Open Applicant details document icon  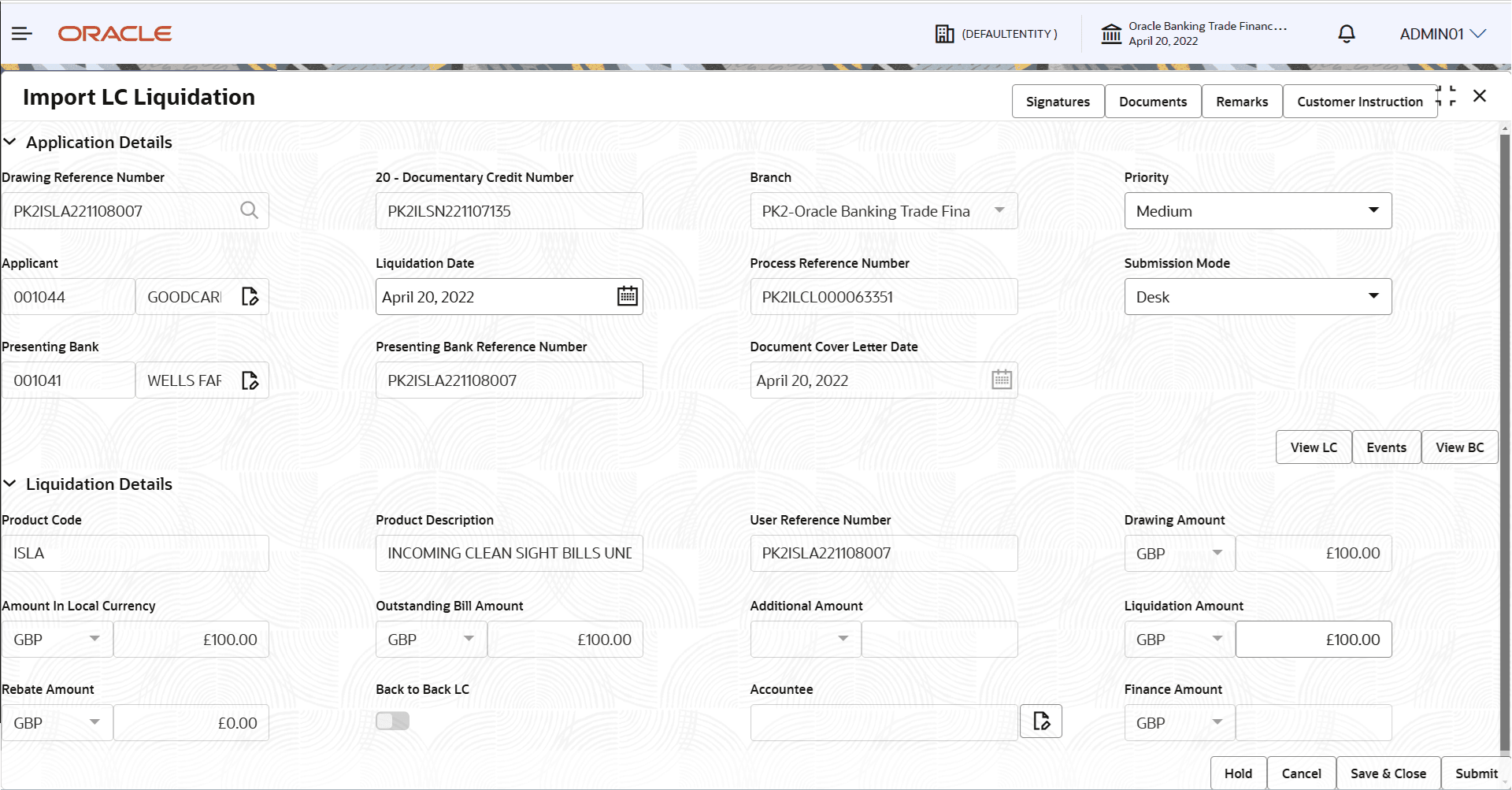click(x=250, y=296)
